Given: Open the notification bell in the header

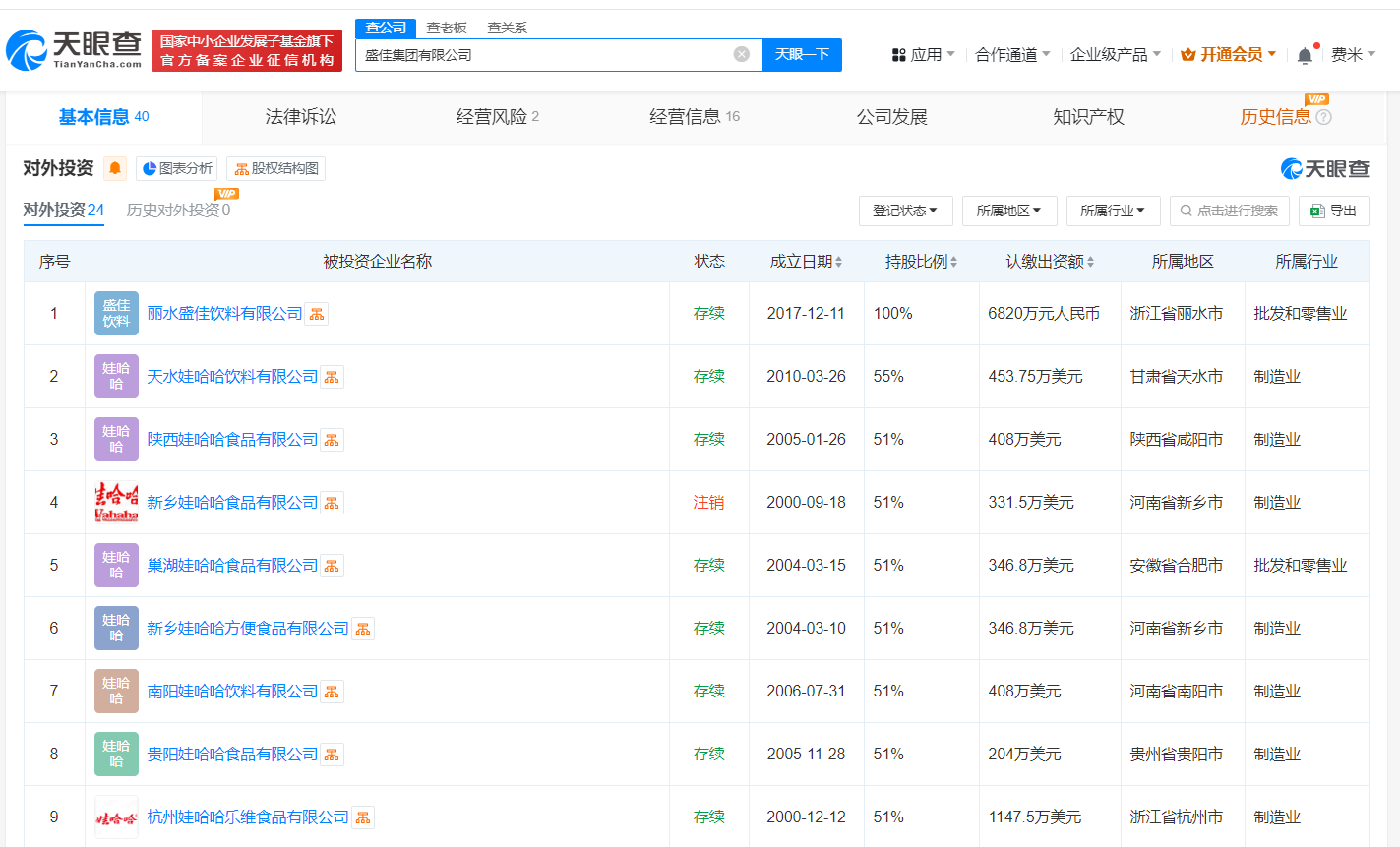Looking at the screenshot, I should (x=1305, y=55).
